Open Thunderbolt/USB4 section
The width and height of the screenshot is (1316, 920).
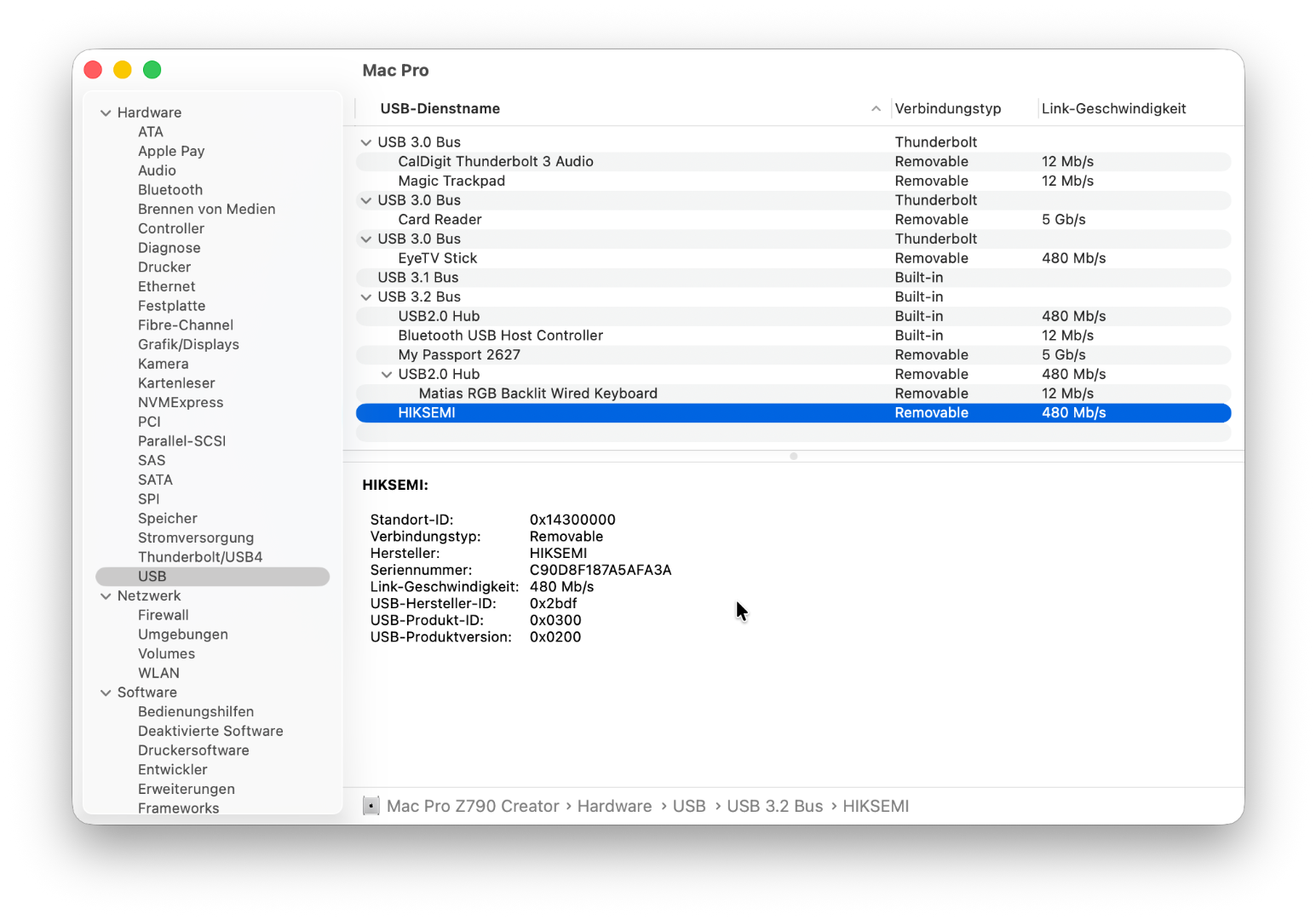200,557
